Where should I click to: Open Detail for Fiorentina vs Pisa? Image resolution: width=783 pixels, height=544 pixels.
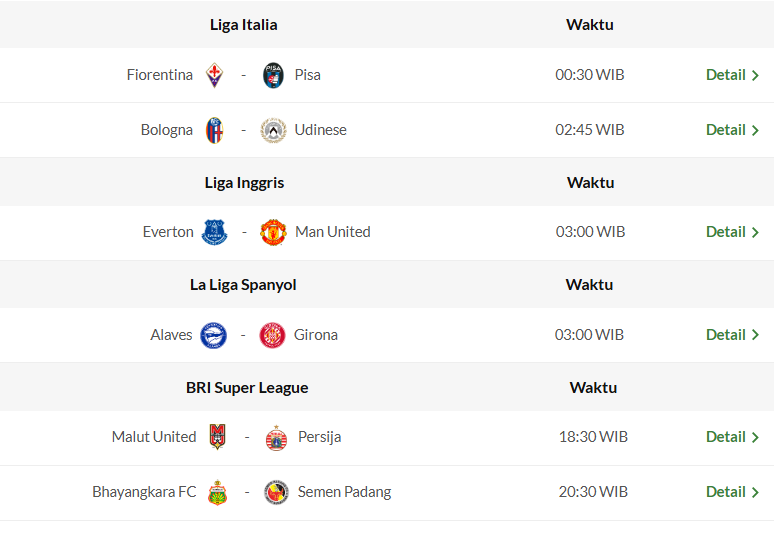(732, 75)
